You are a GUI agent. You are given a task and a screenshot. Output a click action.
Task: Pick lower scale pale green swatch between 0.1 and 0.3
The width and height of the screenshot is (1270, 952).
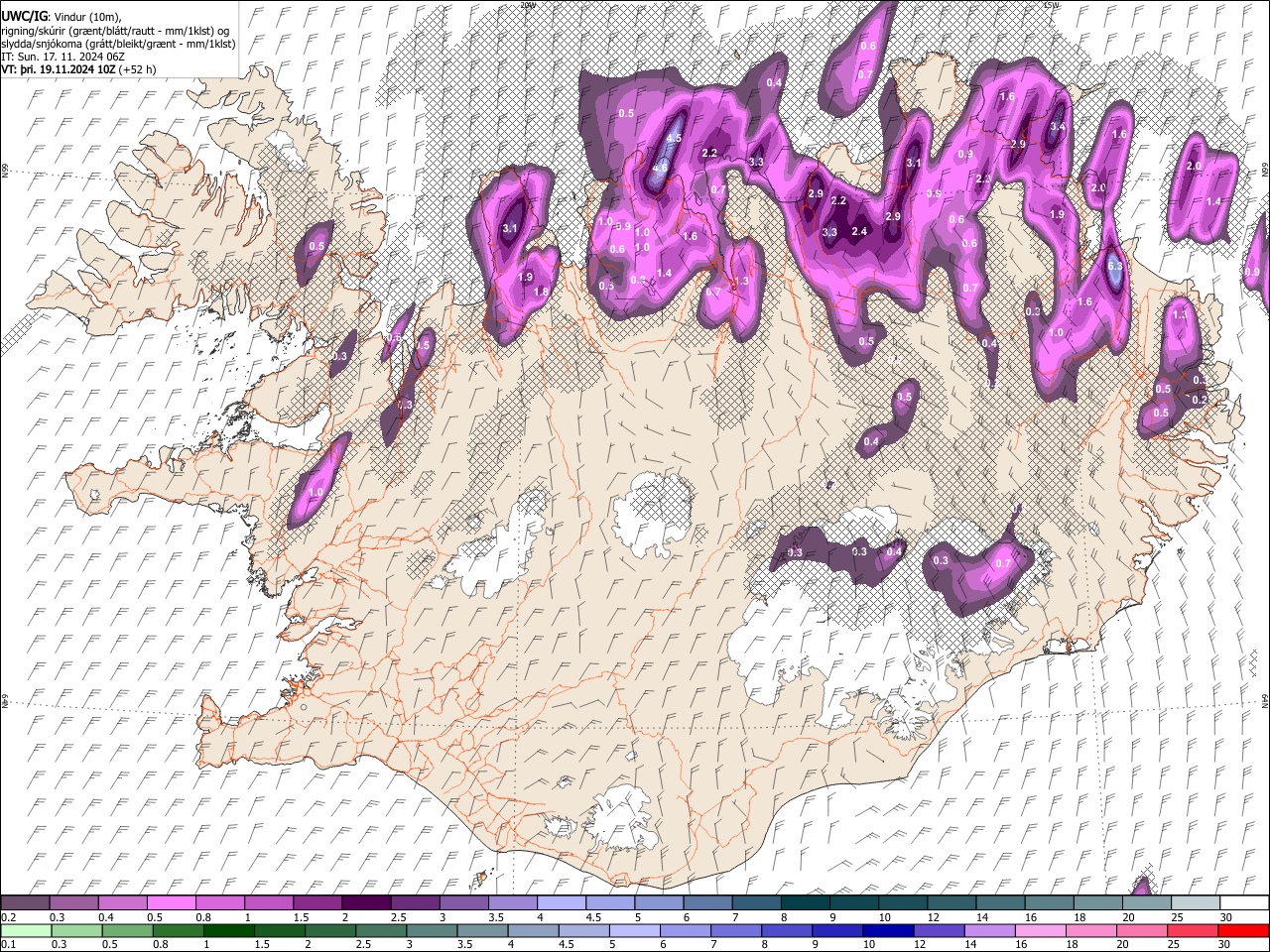pos(26,930)
